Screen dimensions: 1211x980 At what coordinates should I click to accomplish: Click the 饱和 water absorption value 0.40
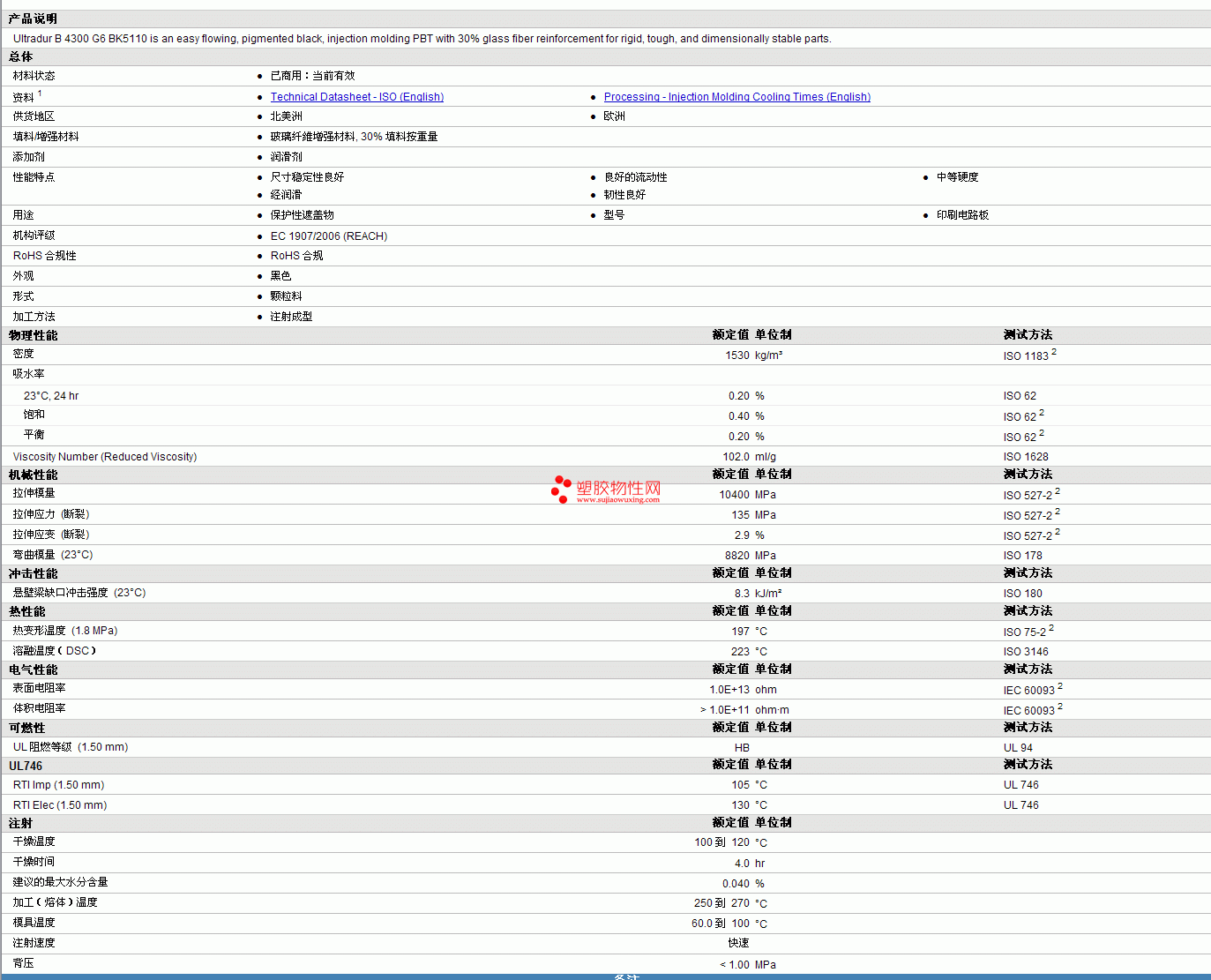point(739,416)
